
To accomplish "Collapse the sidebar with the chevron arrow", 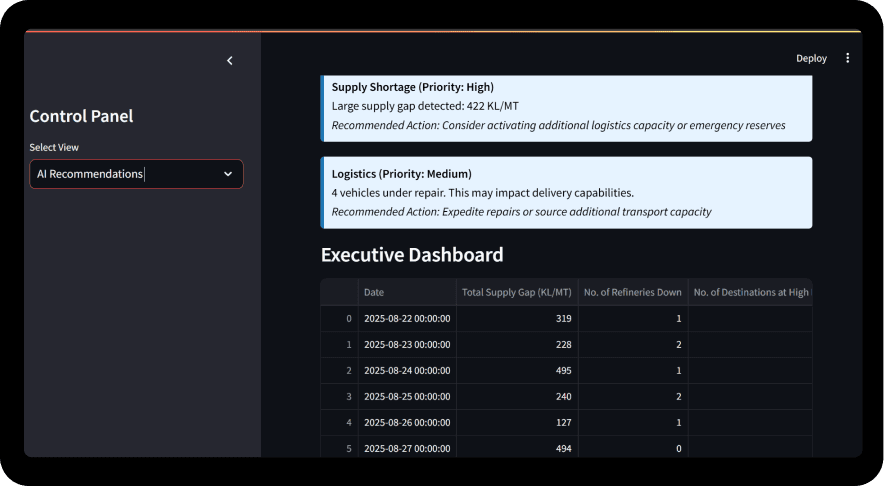I will [229, 61].
